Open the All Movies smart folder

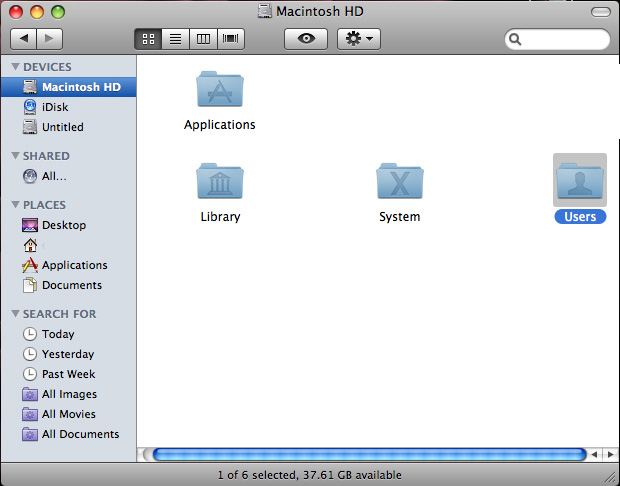coord(68,414)
